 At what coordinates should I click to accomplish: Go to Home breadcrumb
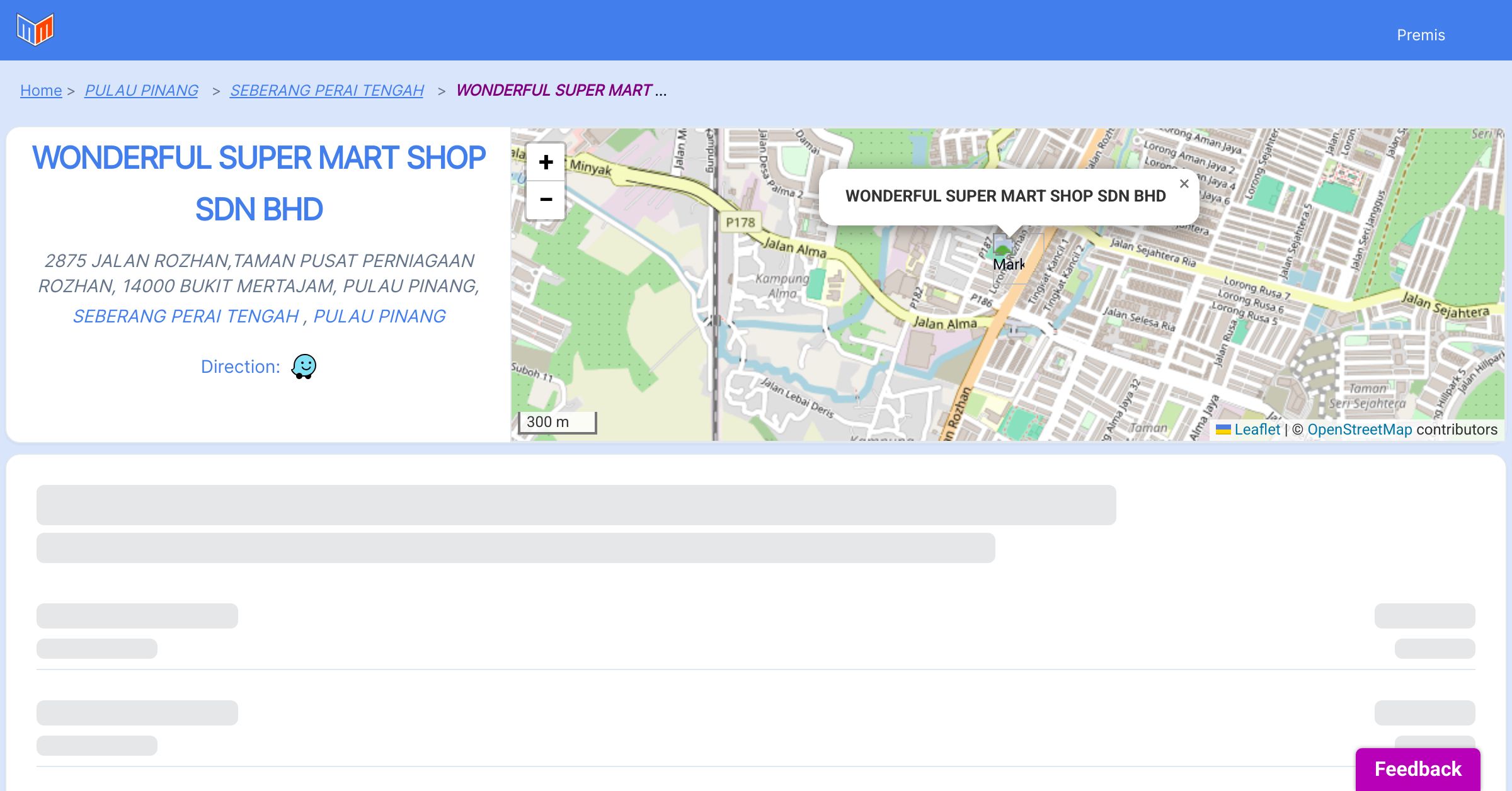(x=41, y=91)
